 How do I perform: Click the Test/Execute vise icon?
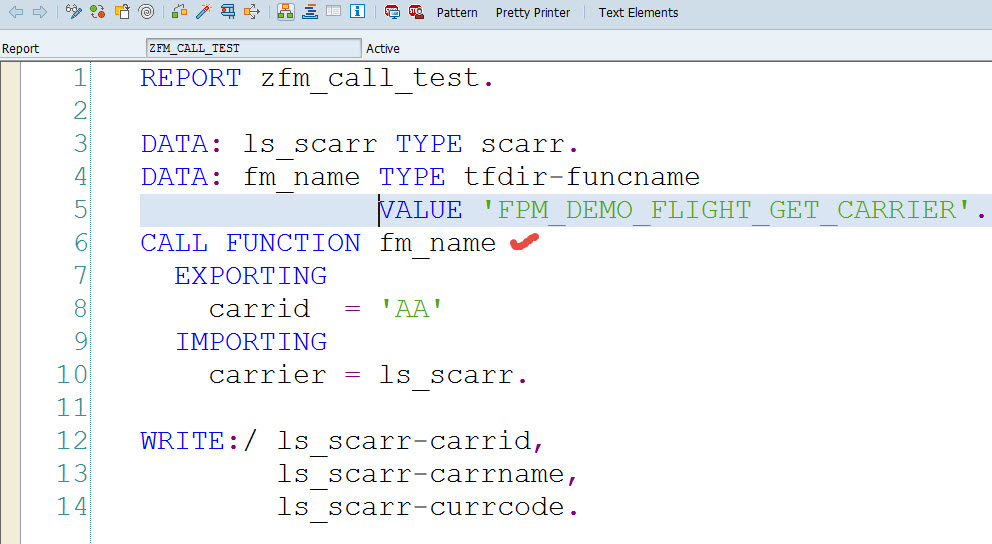click(x=228, y=12)
